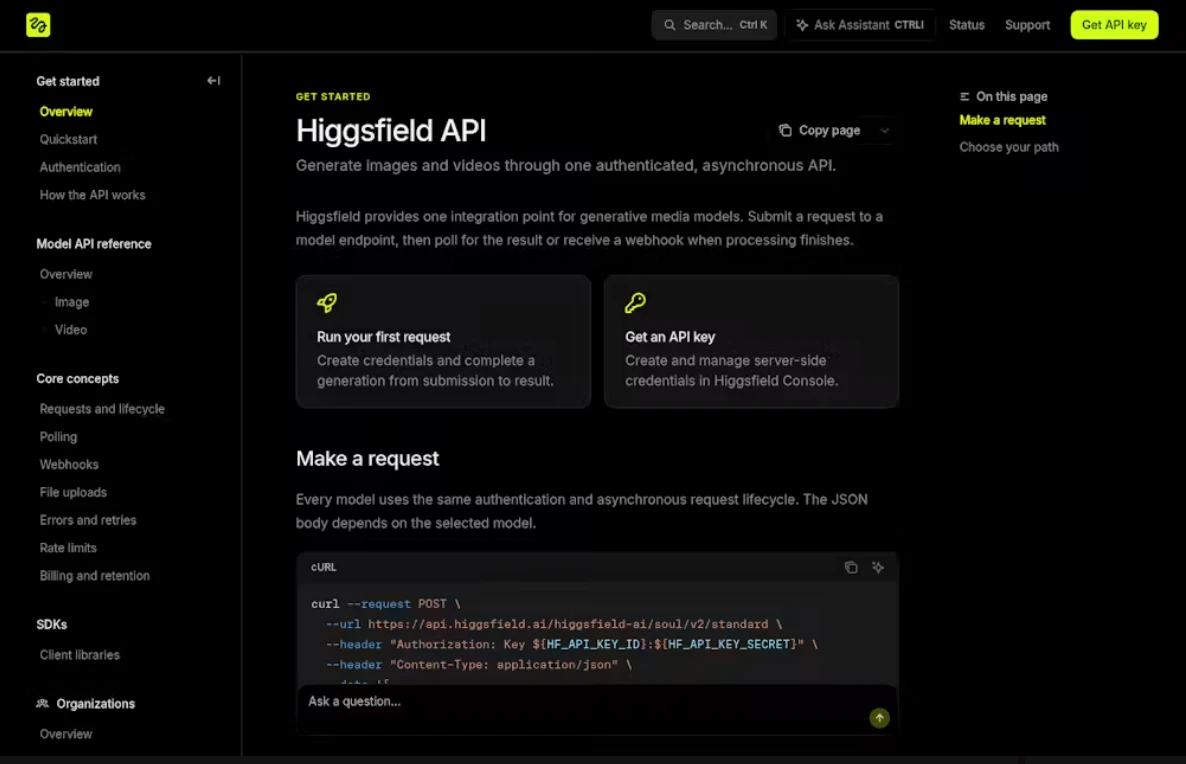Open Errors and retries page
1186x764 pixels.
[88, 520]
